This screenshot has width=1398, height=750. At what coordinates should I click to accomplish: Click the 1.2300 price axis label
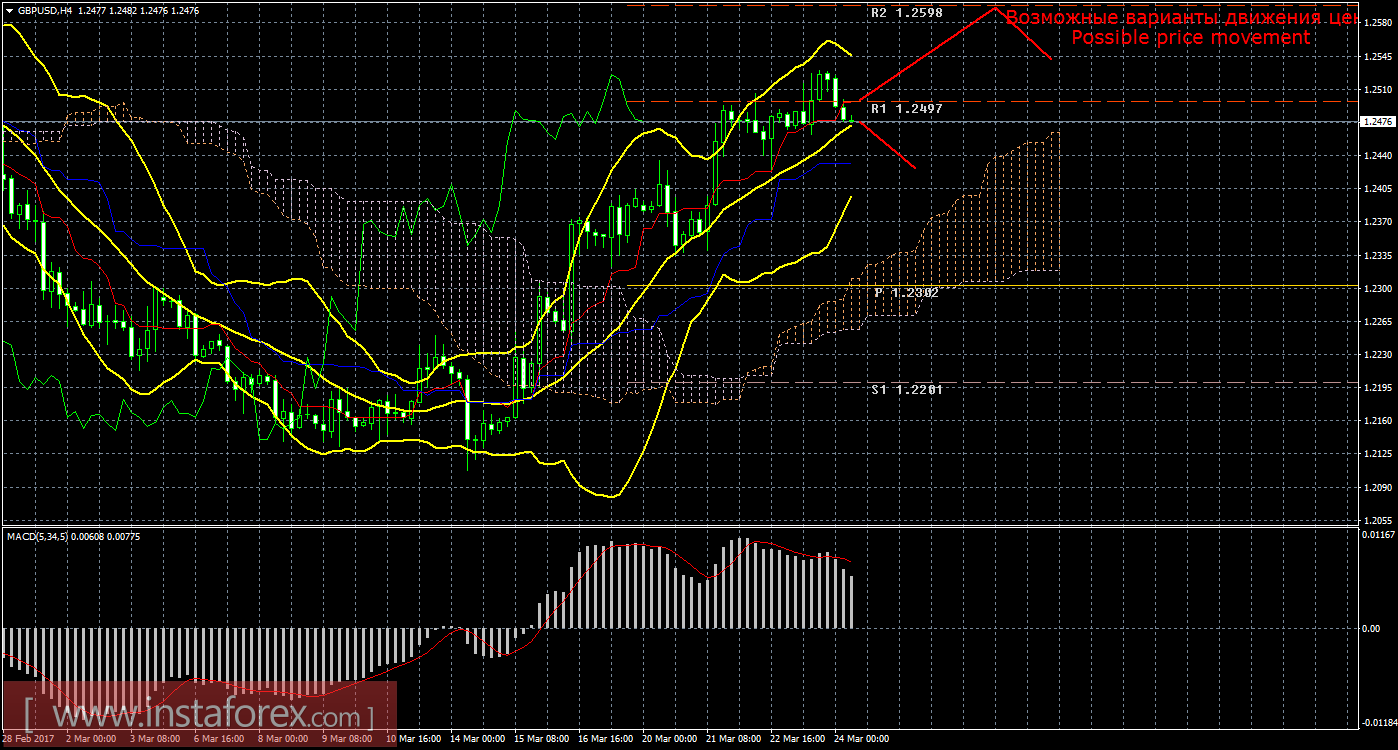click(1378, 288)
